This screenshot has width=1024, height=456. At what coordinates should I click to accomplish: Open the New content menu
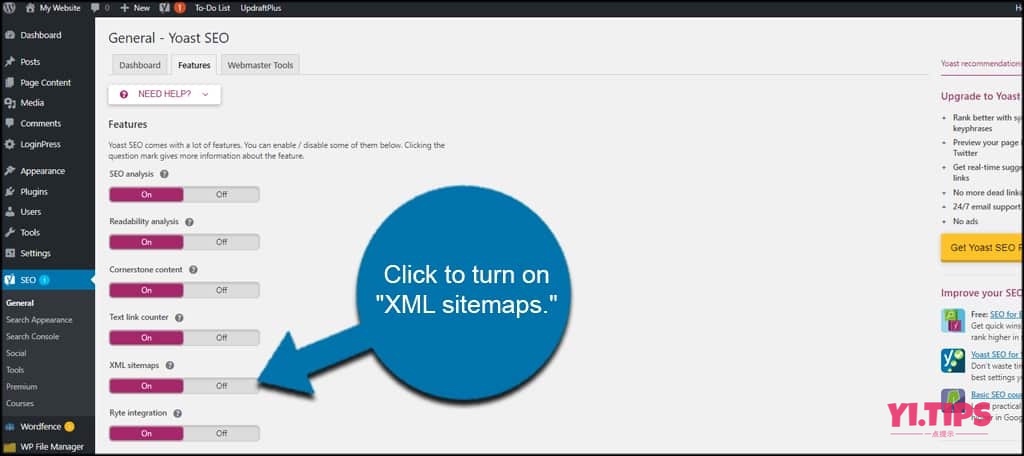[x=135, y=8]
